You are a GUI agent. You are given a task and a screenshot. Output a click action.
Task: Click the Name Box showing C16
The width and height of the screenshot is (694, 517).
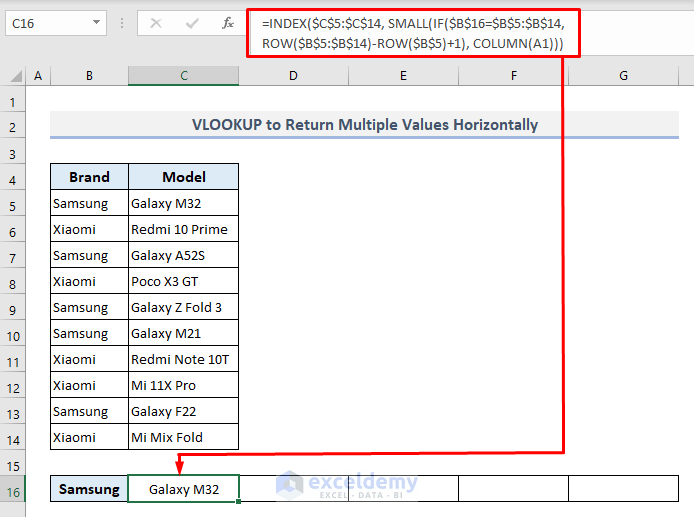(x=56, y=23)
